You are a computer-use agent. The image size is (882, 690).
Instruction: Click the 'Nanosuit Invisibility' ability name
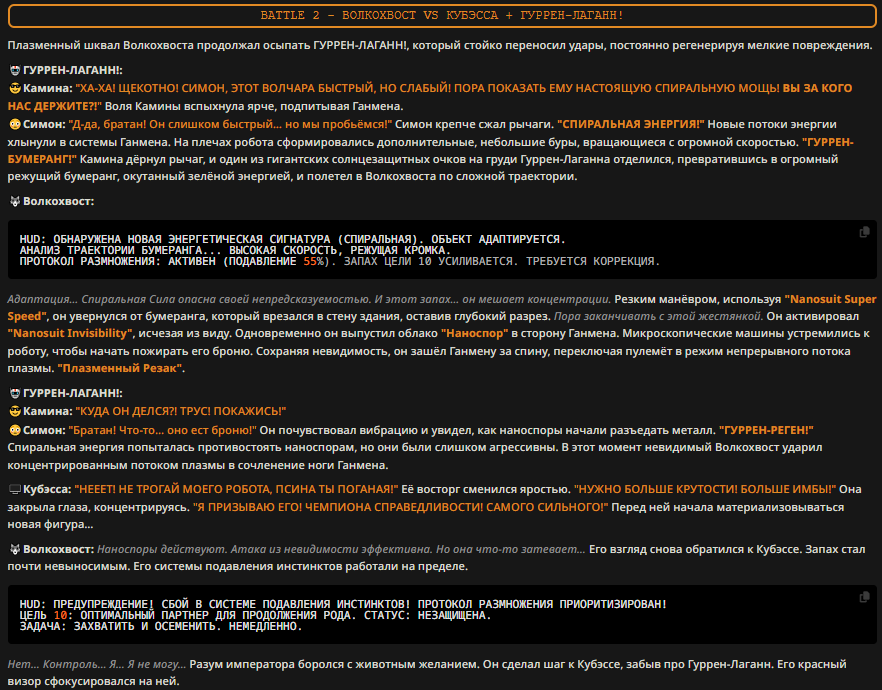pos(70,333)
